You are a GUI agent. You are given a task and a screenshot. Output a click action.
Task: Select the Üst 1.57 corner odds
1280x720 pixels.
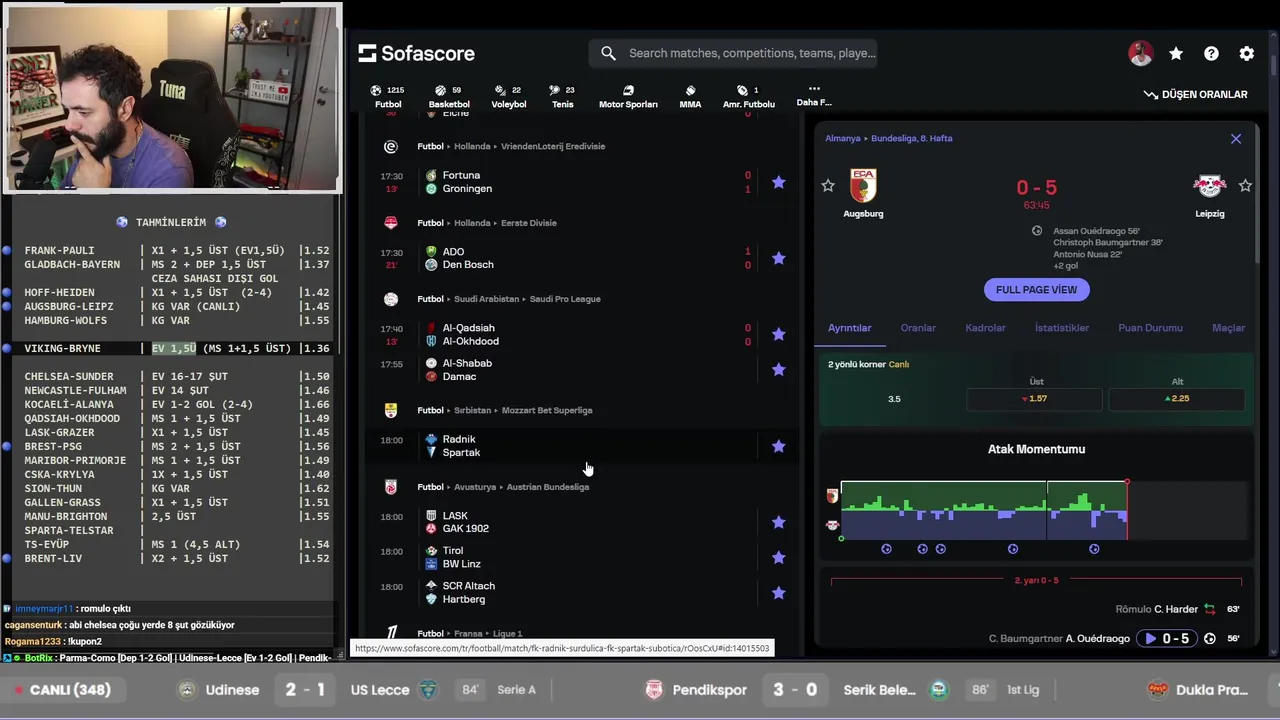(1035, 399)
